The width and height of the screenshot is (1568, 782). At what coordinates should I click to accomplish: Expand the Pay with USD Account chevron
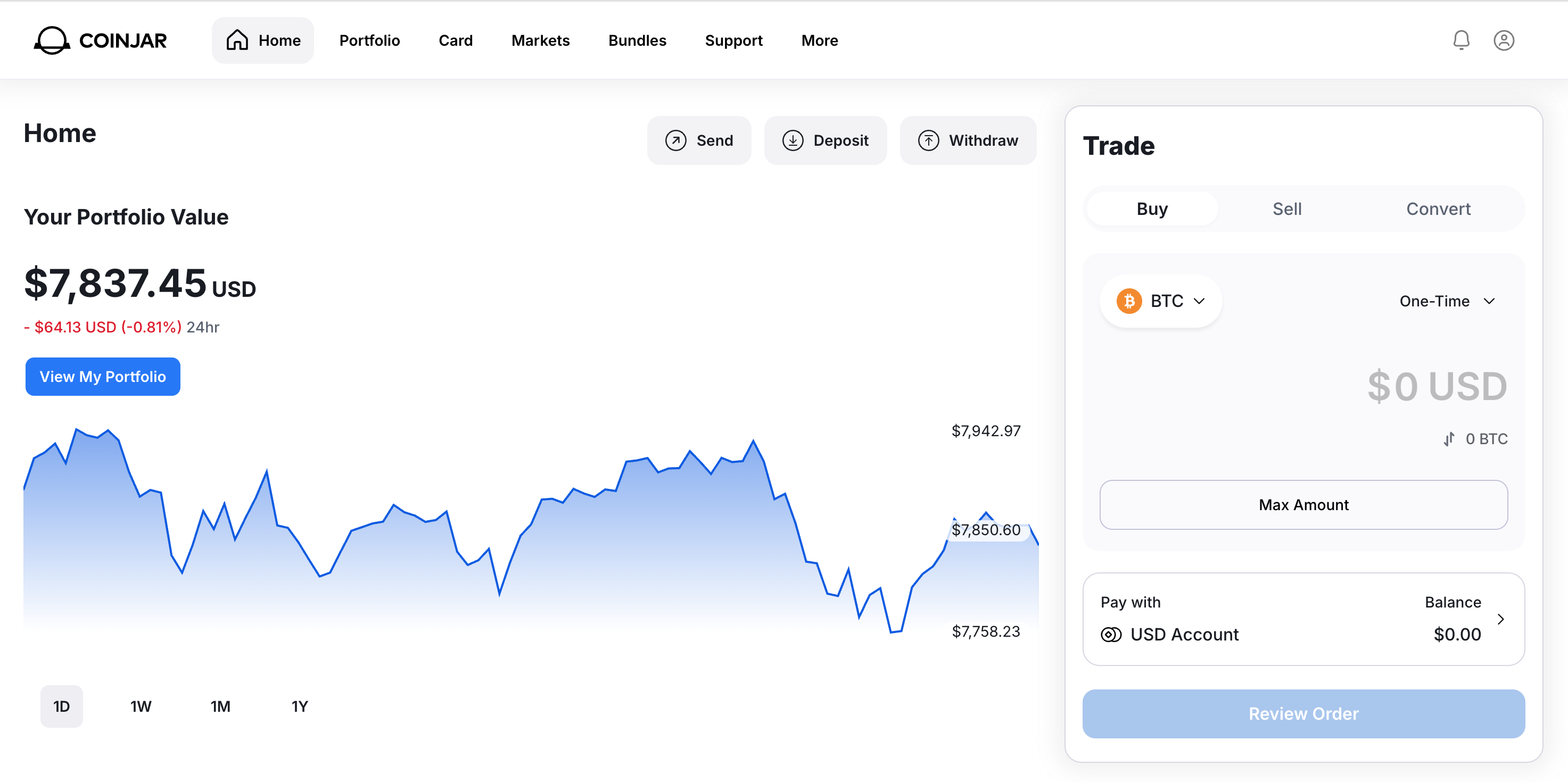point(1500,619)
